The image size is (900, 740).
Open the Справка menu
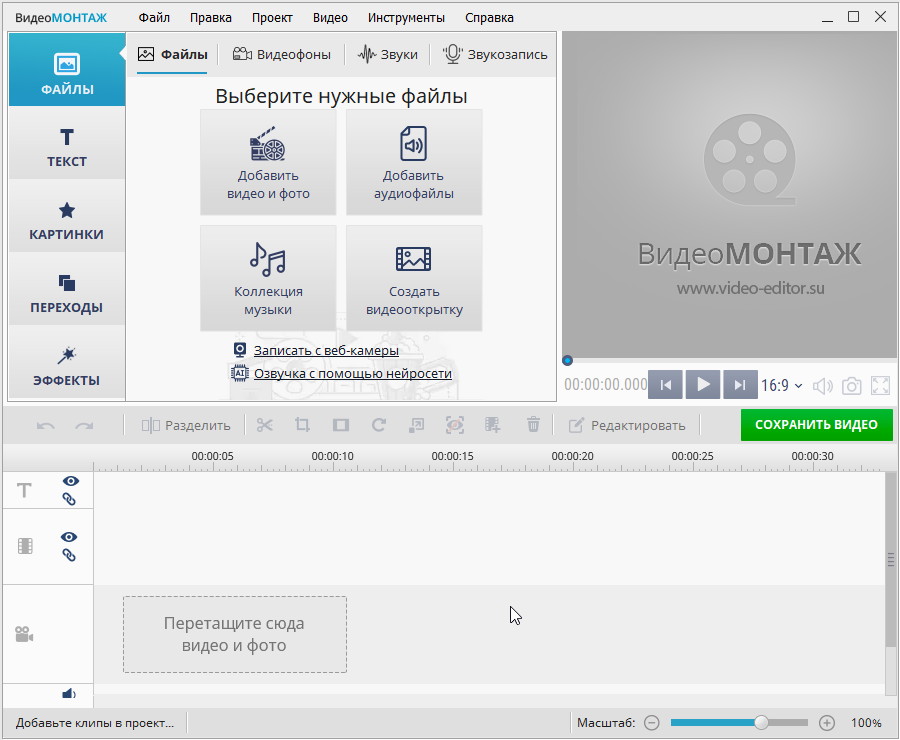pyautogui.click(x=489, y=18)
